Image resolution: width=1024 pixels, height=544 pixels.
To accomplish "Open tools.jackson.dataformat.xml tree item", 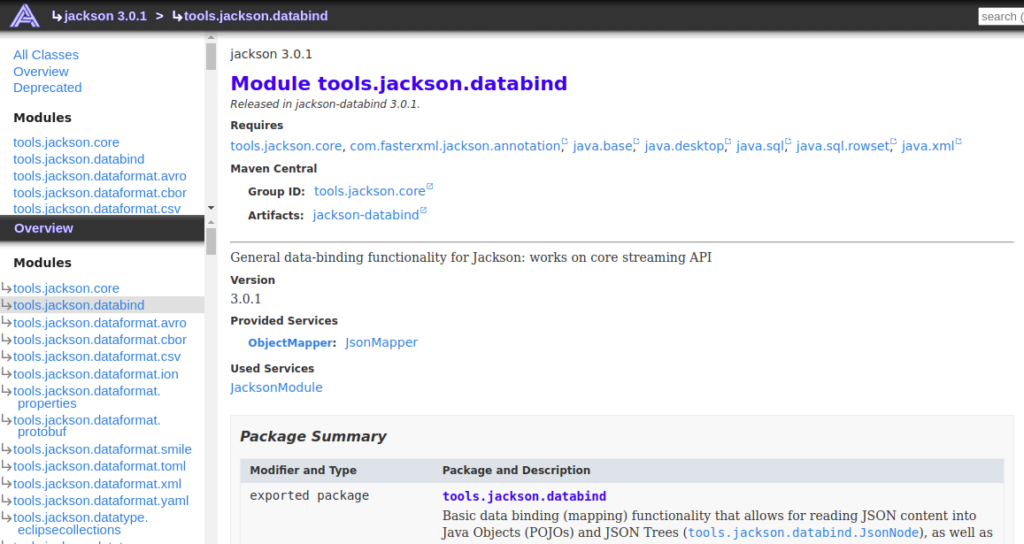I will [x=97, y=484].
